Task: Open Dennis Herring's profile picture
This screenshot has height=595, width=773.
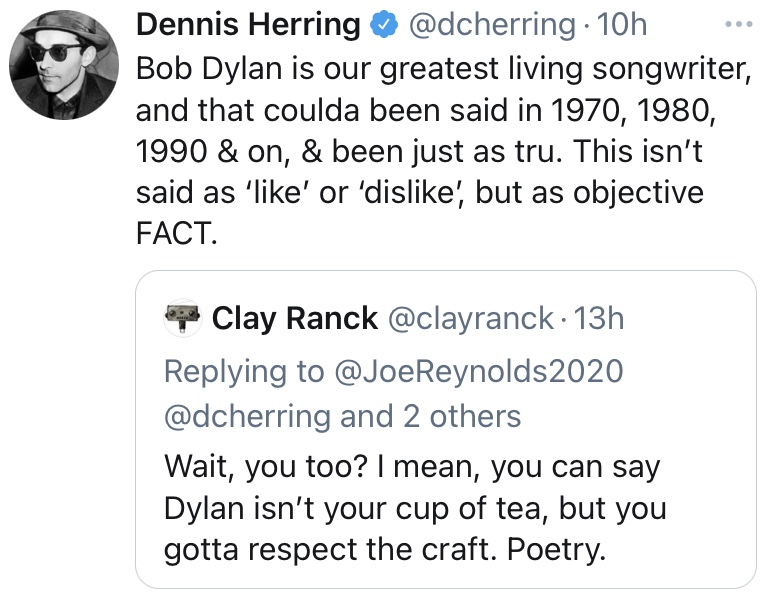Action: pyautogui.click(x=63, y=62)
